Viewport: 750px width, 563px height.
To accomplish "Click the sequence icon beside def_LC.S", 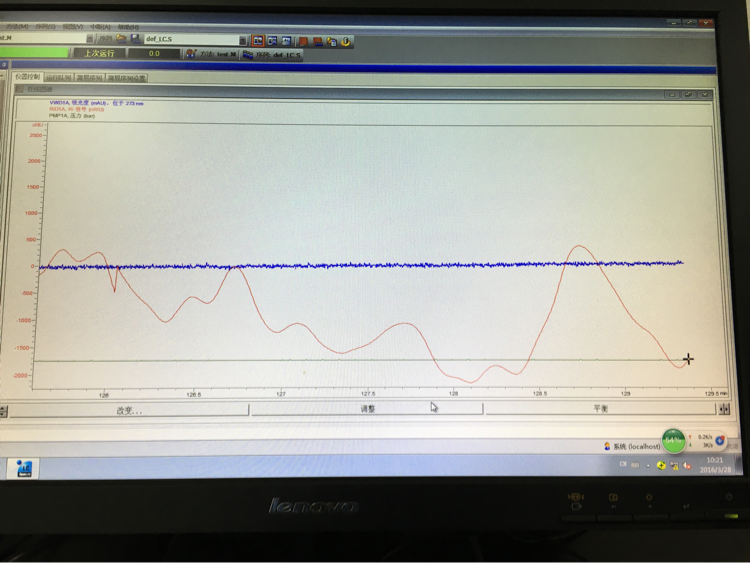I will (x=247, y=55).
